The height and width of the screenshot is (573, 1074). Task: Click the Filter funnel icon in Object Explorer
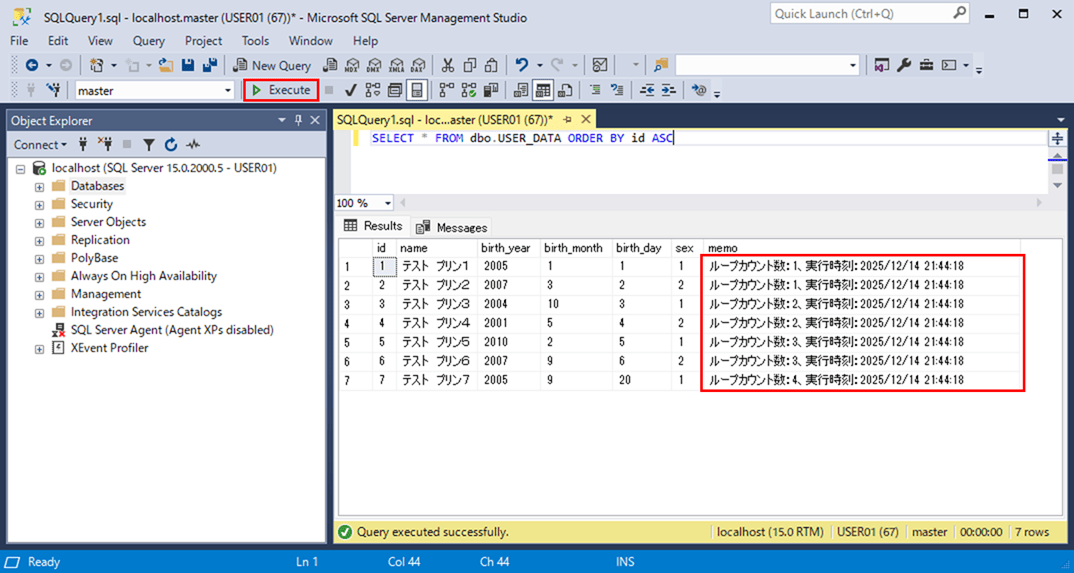coord(149,145)
